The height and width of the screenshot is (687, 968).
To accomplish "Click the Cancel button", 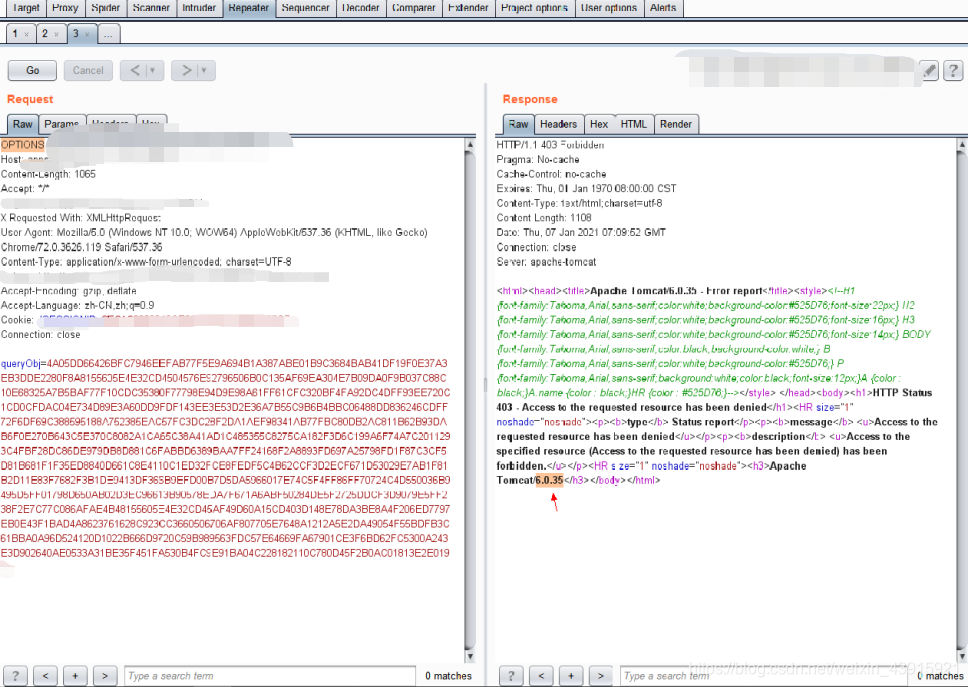I will (88, 70).
